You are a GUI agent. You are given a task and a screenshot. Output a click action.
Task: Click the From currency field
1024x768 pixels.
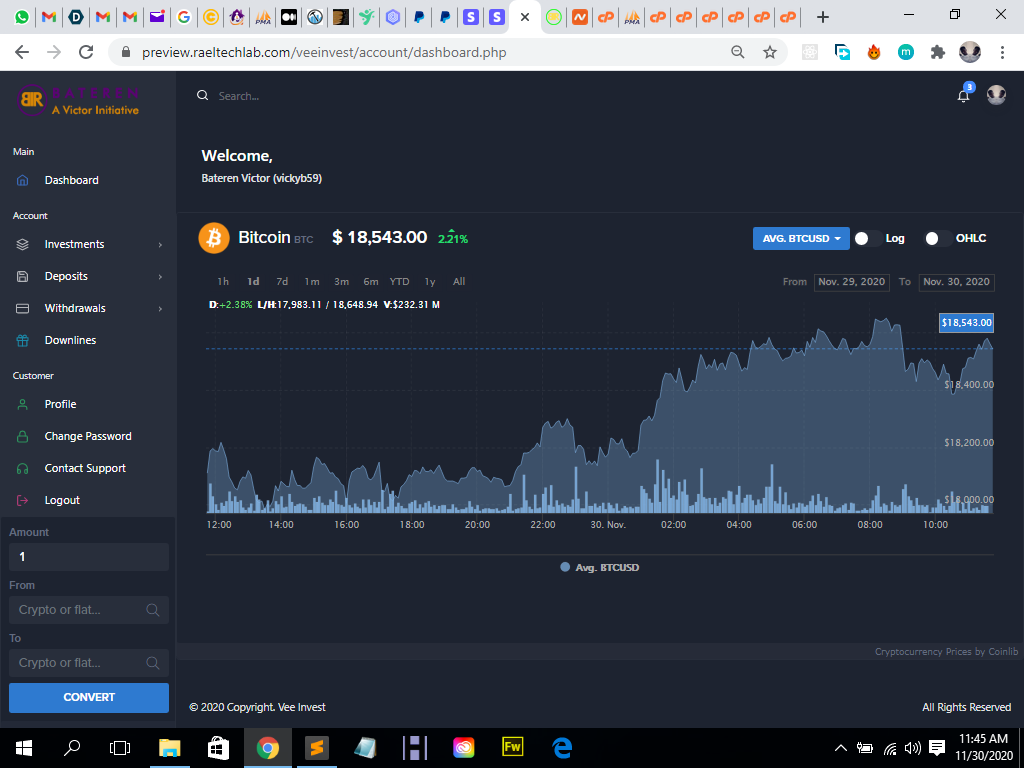[x=89, y=610]
